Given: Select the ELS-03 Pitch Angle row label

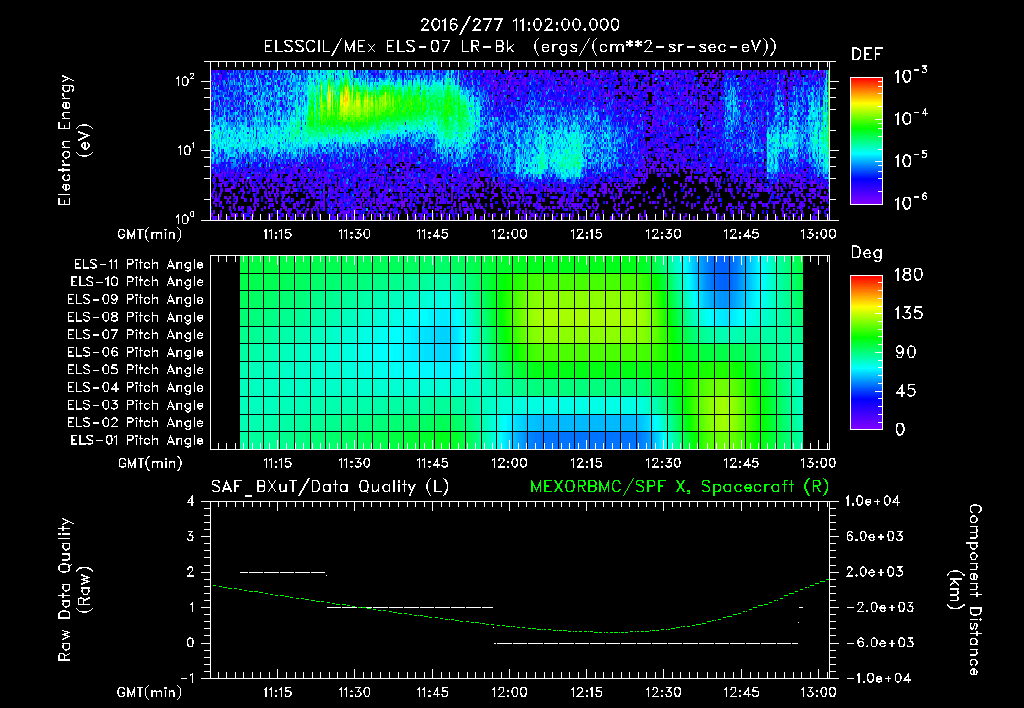Looking at the screenshot, I should 135,405.
